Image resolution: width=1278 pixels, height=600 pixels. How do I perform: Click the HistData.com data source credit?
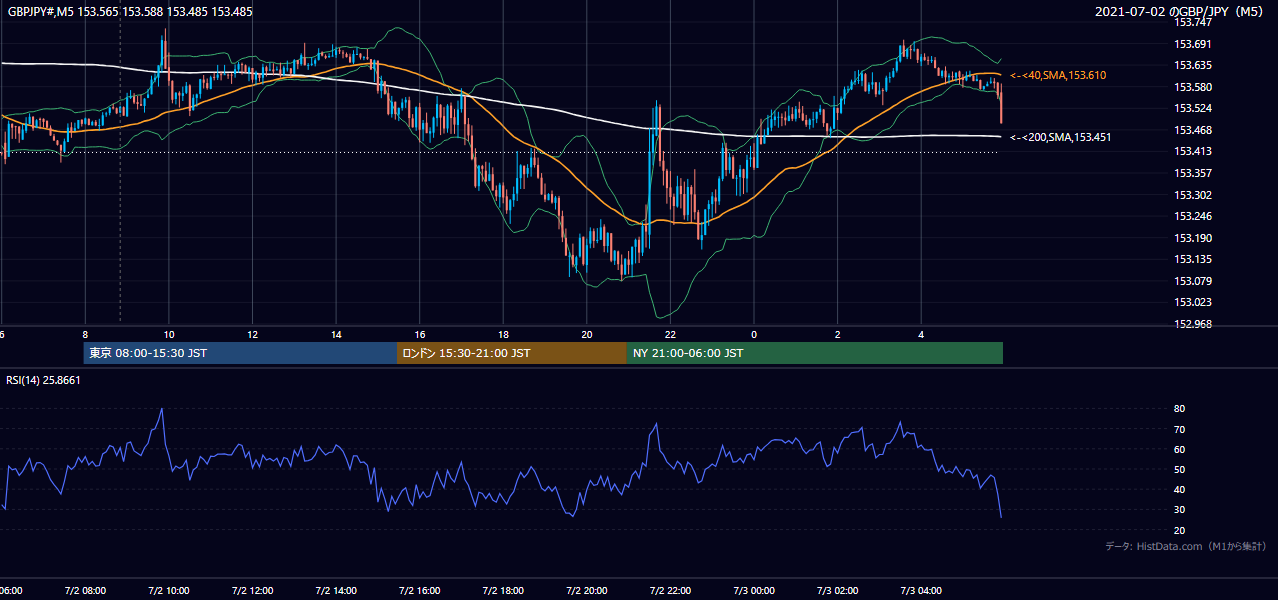coord(1185,546)
